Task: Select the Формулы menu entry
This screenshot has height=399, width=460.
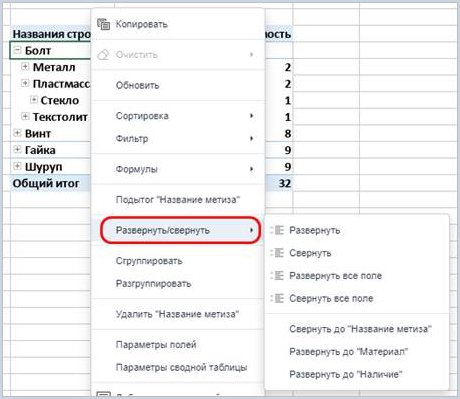Action: (x=178, y=169)
